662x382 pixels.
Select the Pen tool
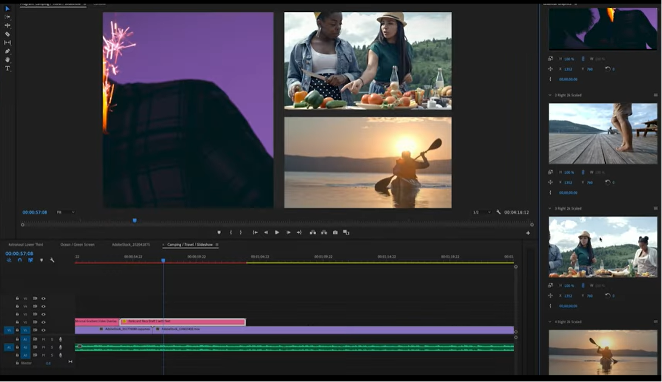click(x=7, y=51)
